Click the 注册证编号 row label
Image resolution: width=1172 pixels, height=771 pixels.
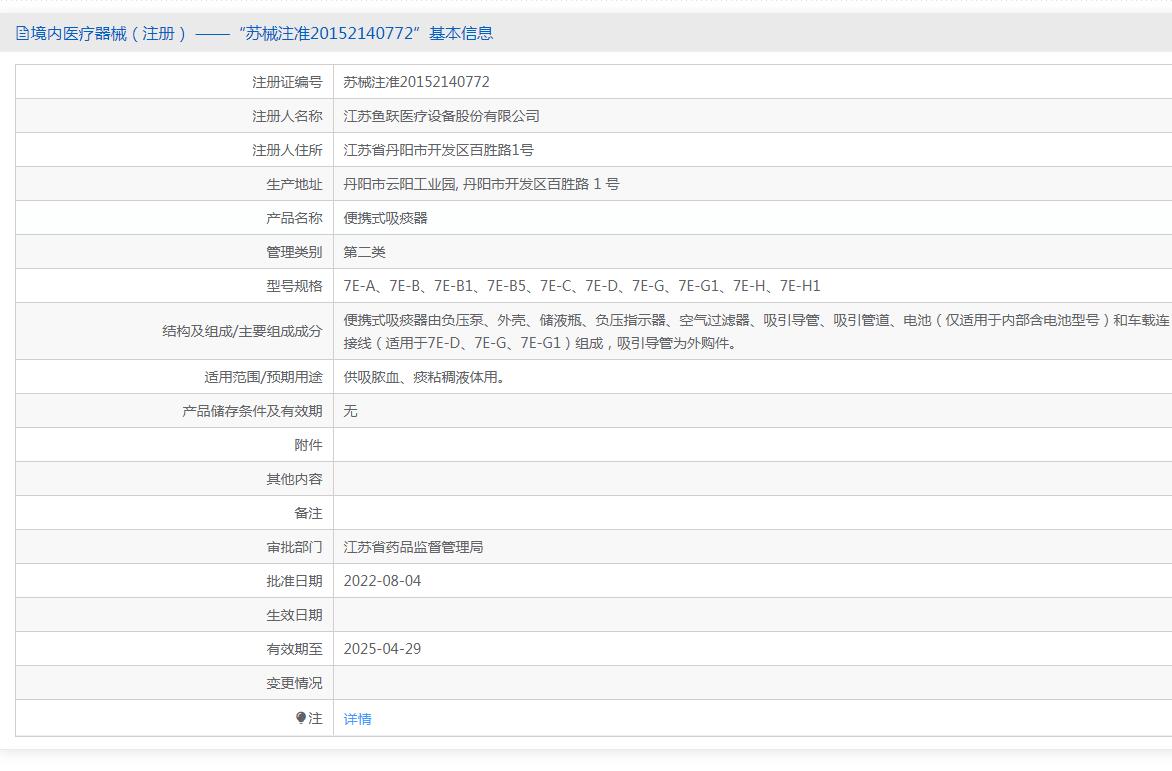pyautogui.click(x=287, y=82)
